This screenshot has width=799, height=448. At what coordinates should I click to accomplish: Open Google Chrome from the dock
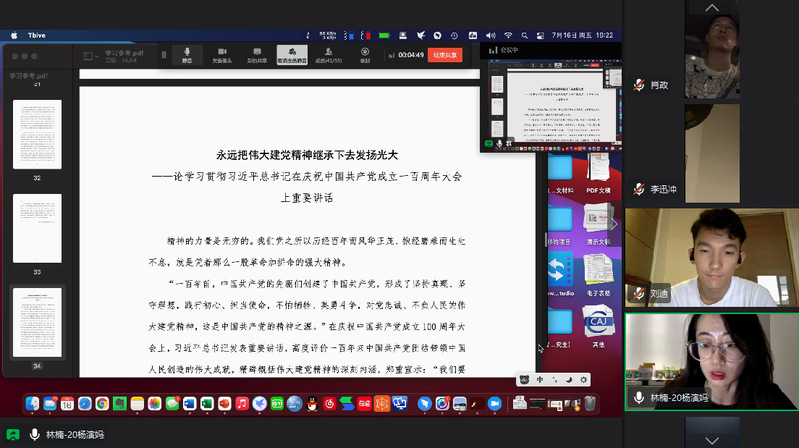point(102,404)
